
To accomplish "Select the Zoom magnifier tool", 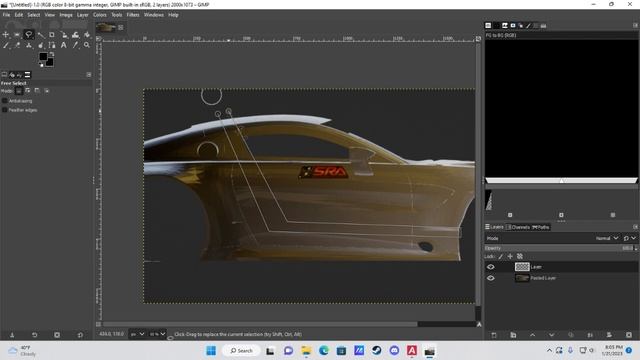I will [x=87, y=45].
